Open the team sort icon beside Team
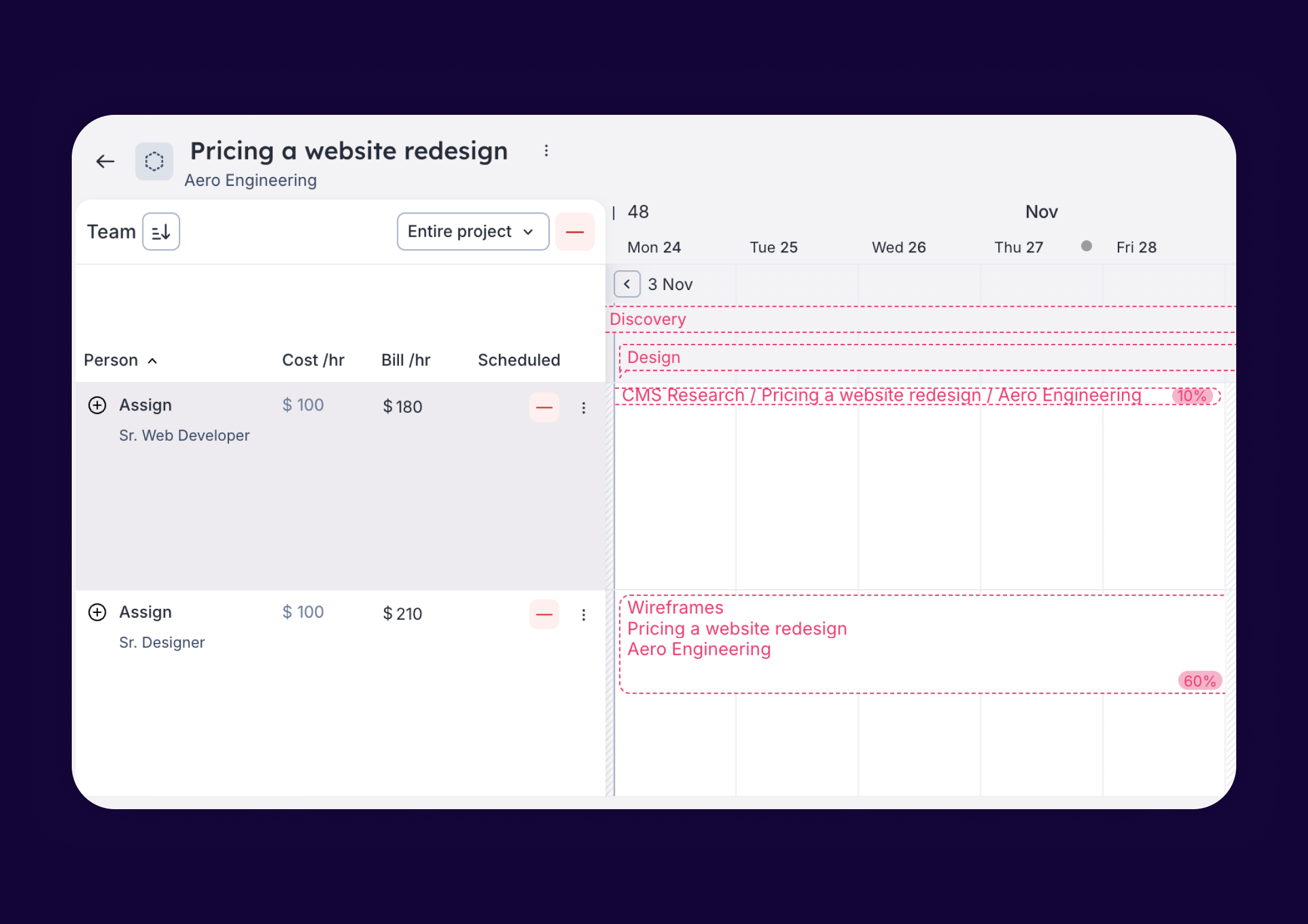 click(x=160, y=231)
